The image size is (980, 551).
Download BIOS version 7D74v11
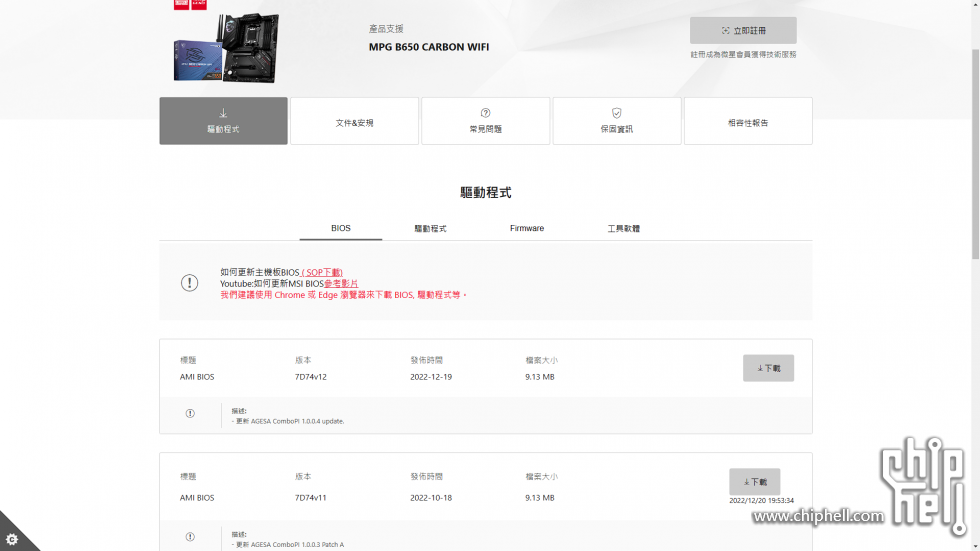[754, 482]
